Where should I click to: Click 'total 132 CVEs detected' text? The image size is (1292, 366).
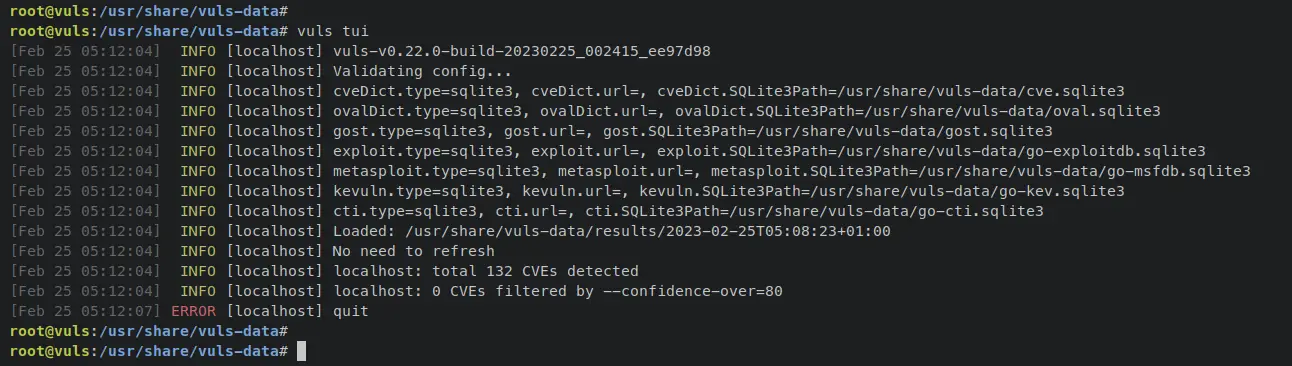[535, 271]
